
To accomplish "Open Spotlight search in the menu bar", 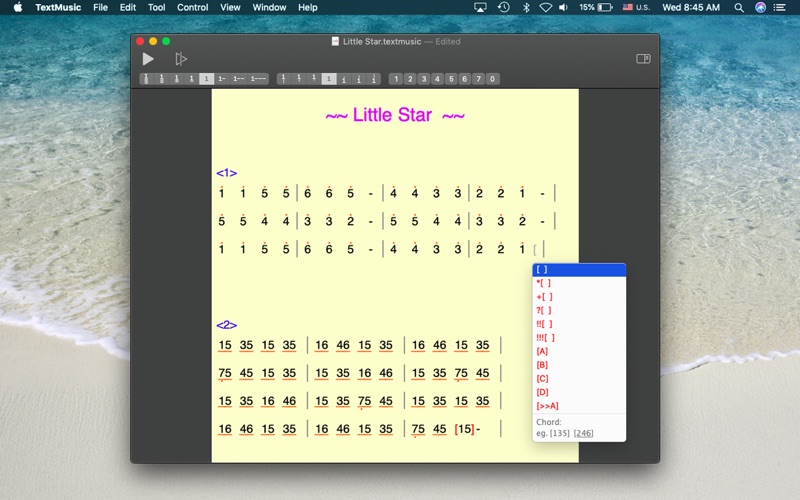I will click(739, 7).
